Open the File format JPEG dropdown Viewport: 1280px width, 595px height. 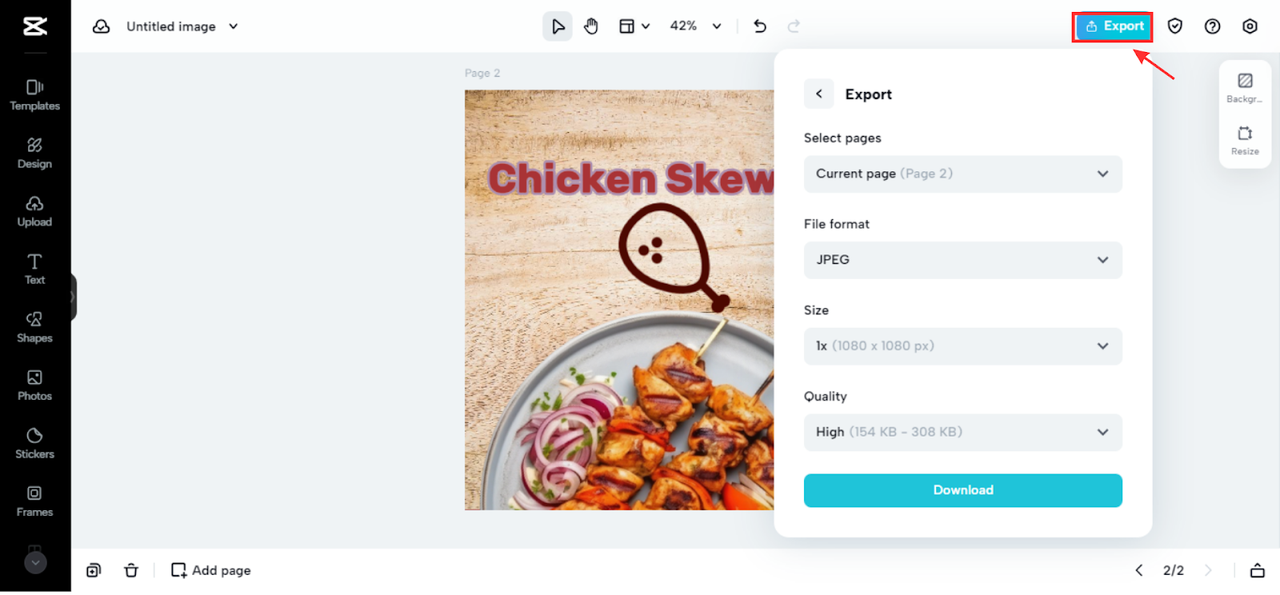[x=963, y=260]
